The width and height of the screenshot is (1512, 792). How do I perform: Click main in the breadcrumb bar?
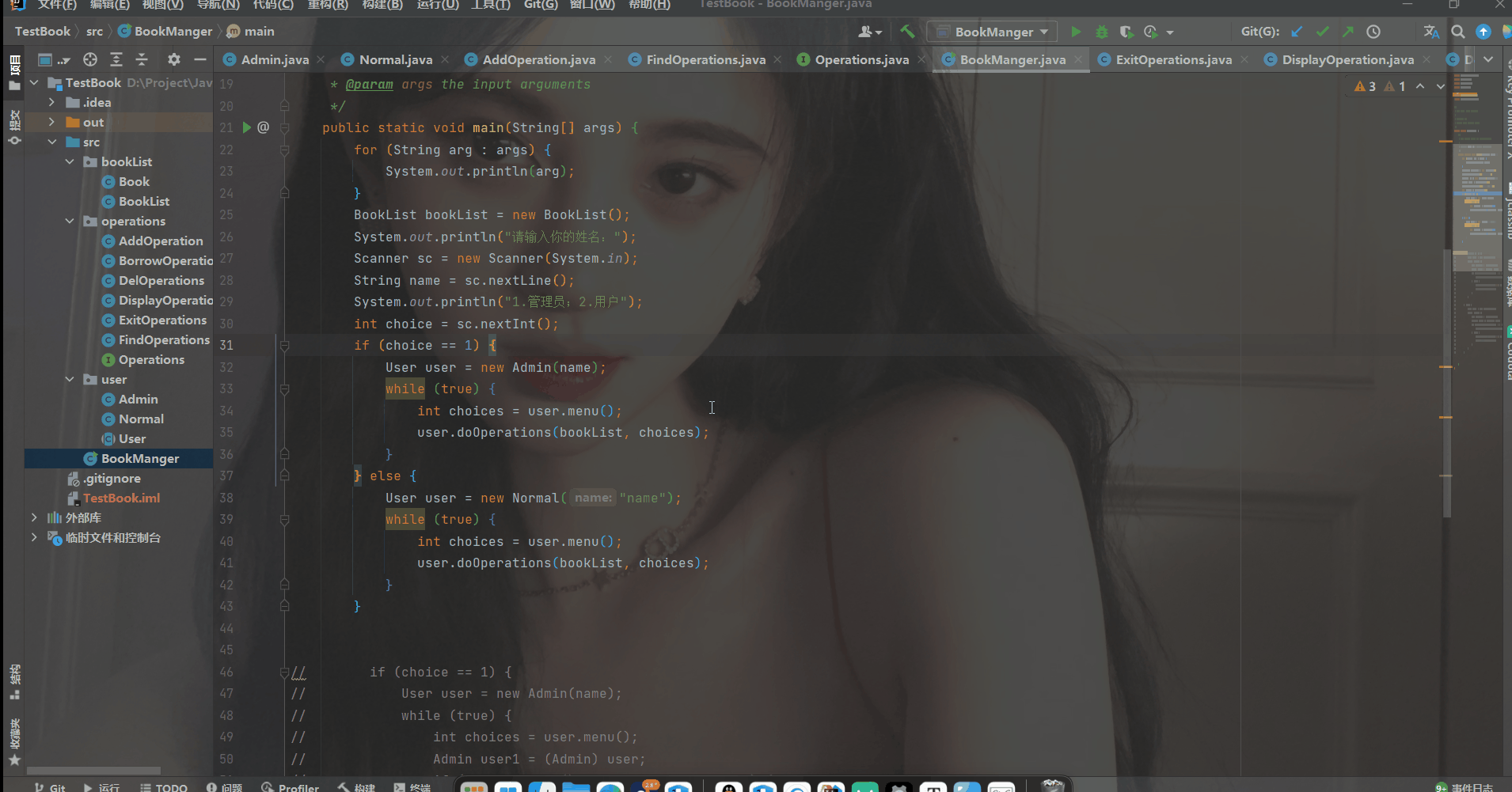click(x=259, y=32)
